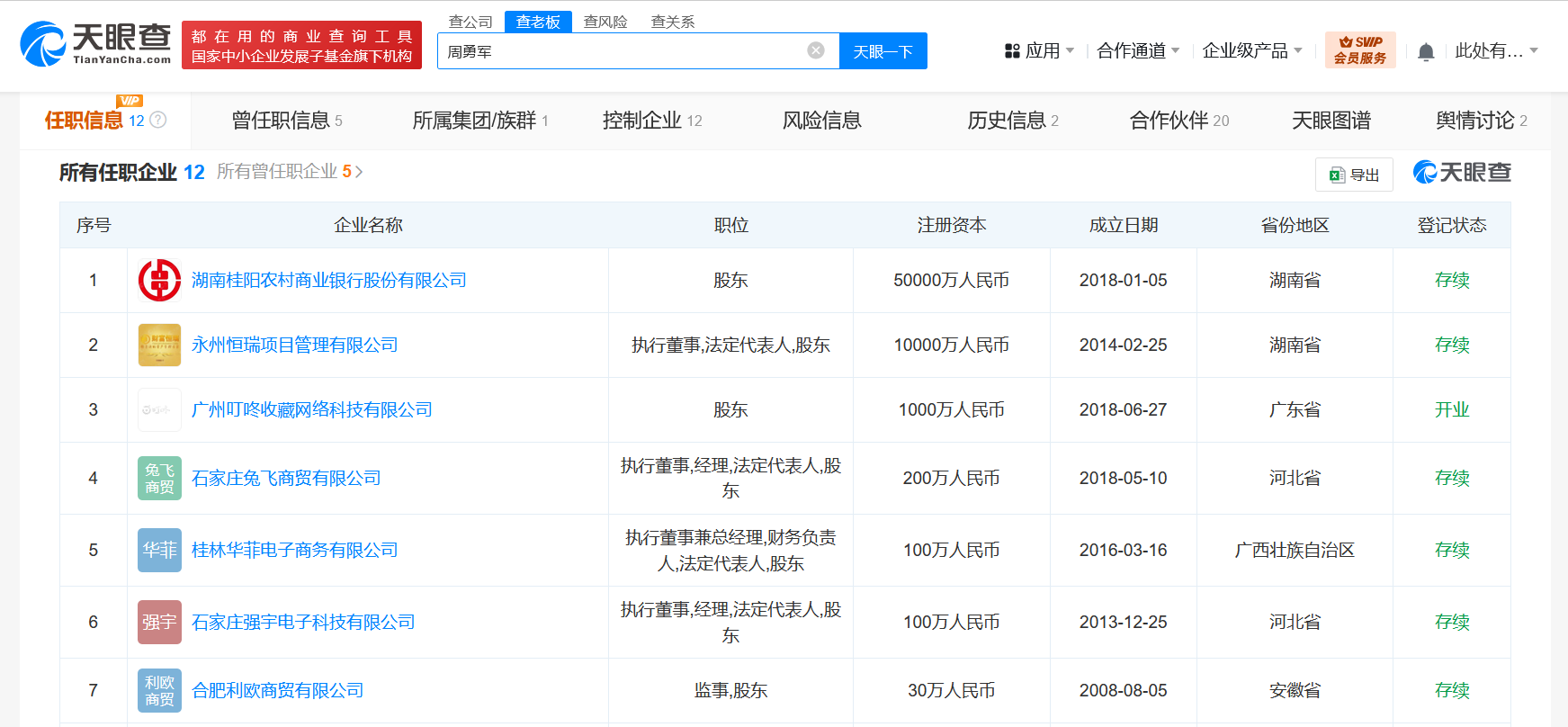
Task: Expand the 企业级产品 dropdown
Action: (x=1298, y=51)
